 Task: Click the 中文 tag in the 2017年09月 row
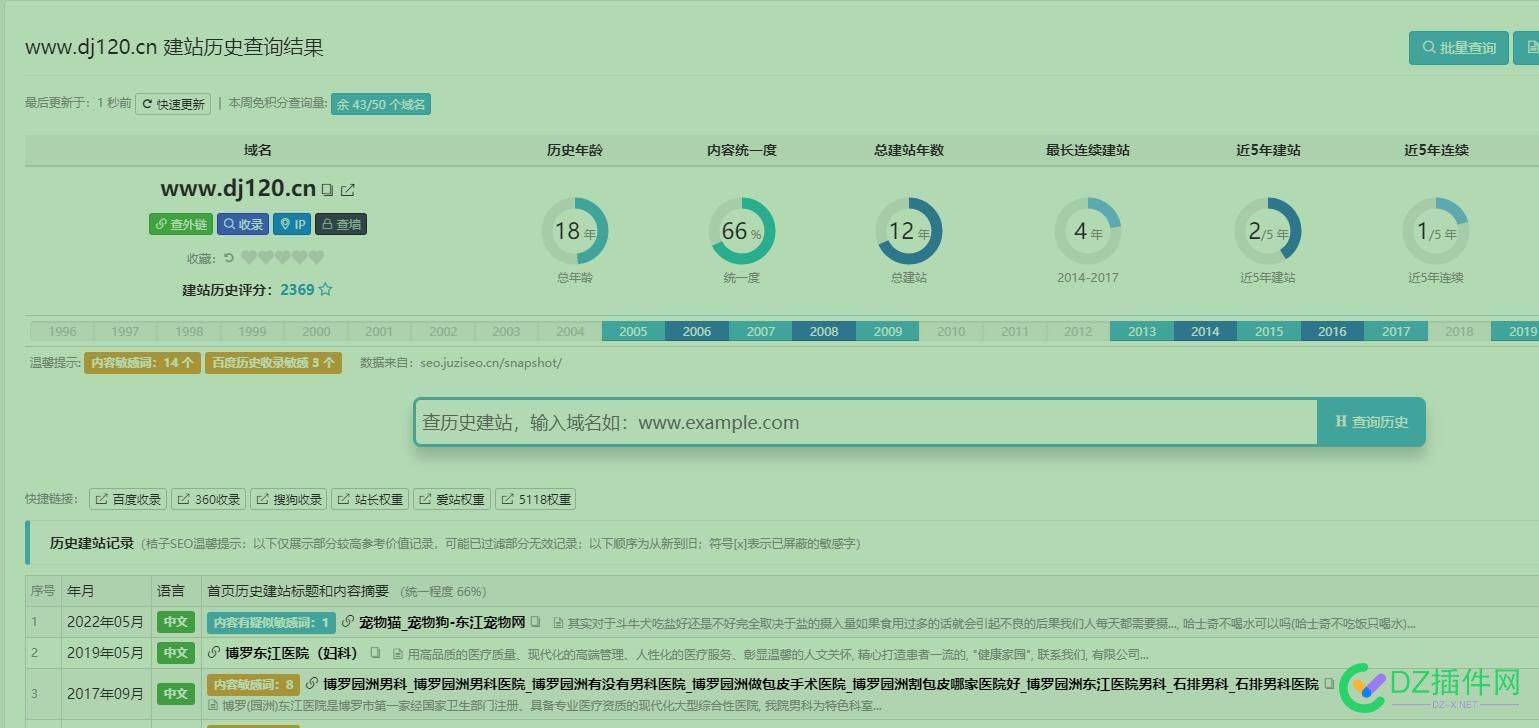tap(176, 693)
